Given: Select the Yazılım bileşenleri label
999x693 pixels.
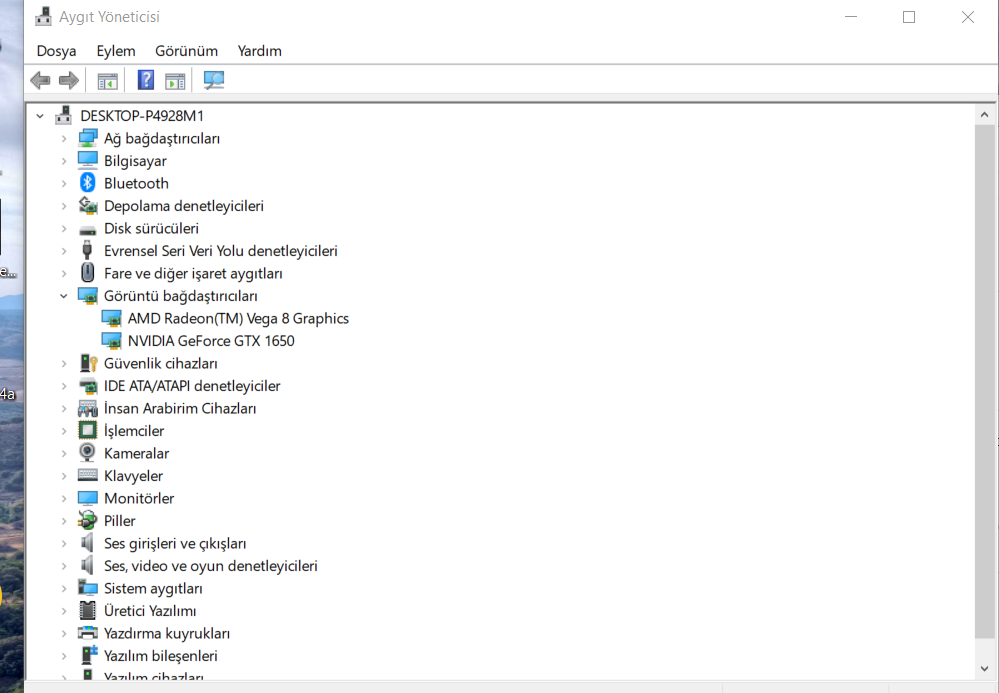Looking at the screenshot, I should pos(161,656).
